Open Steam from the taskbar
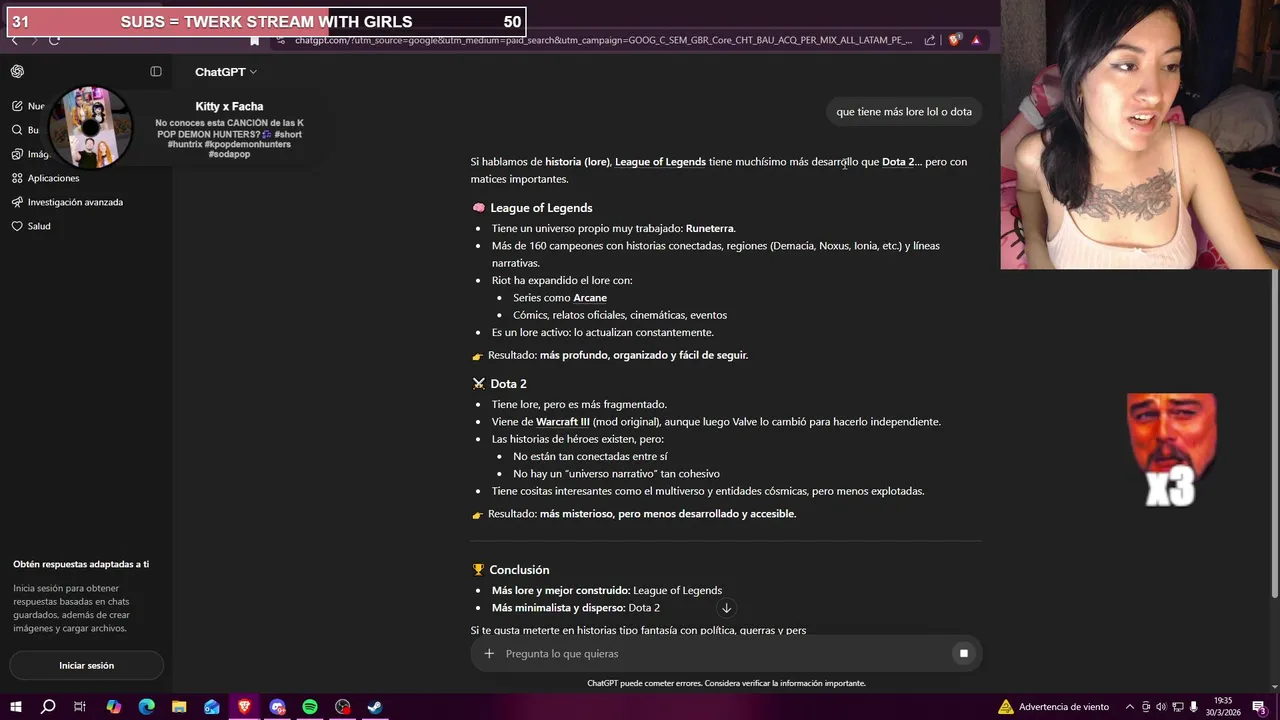The width and height of the screenshot is (1280, 720). point(375,707)
